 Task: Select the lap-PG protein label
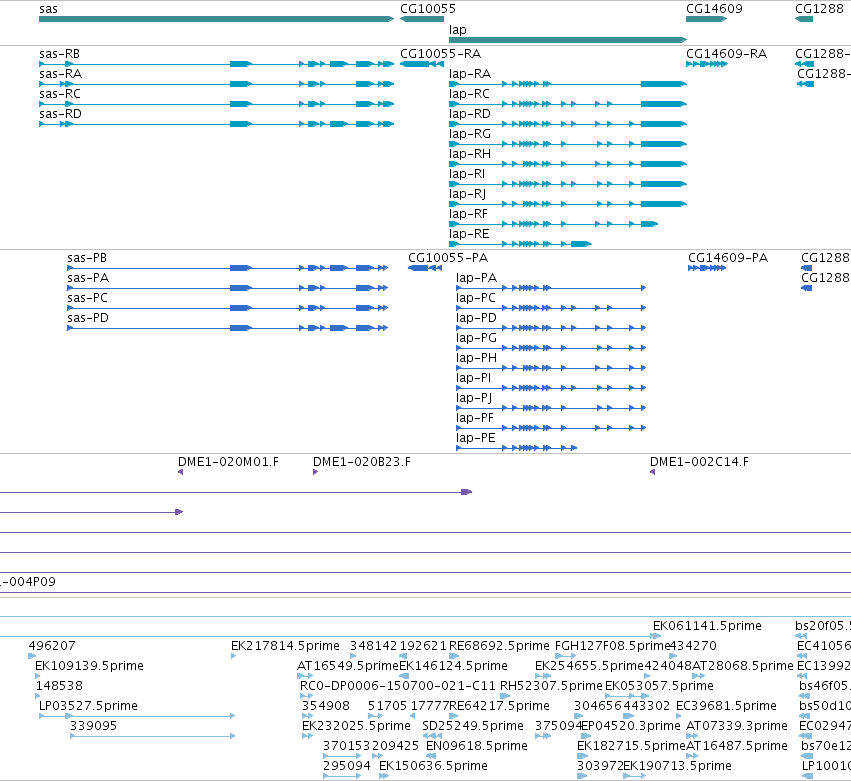pos(477,338)
